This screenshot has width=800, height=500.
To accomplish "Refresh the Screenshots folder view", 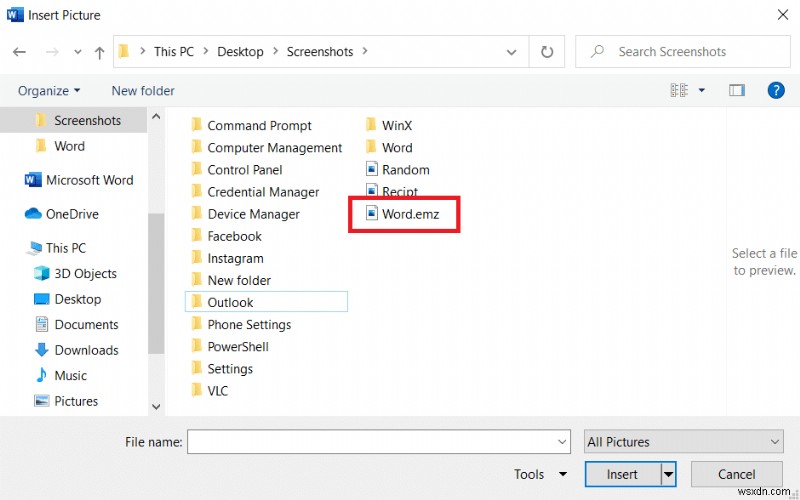I will tap(547, 52).
